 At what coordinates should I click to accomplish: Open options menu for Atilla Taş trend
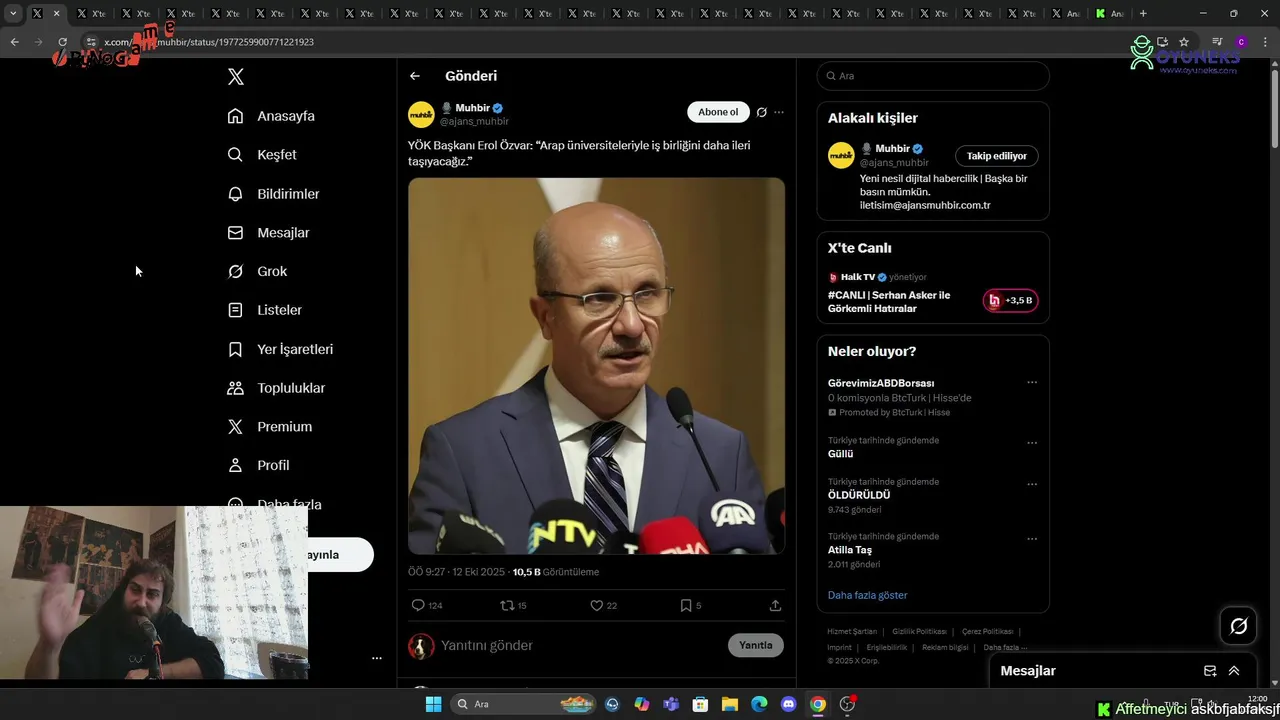point(1032,539)
